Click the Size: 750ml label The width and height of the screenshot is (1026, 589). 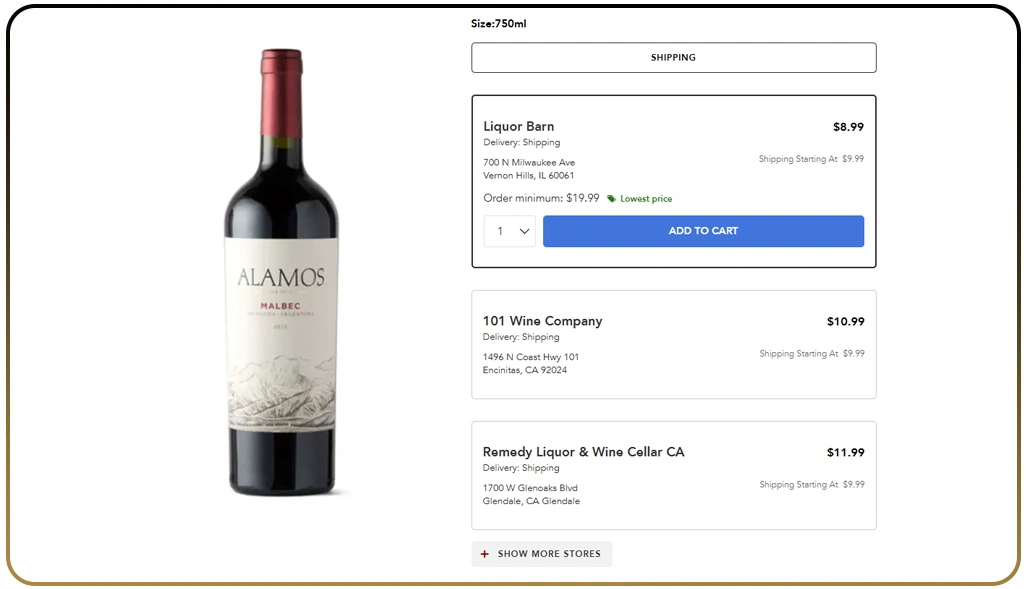pos(497,23)
